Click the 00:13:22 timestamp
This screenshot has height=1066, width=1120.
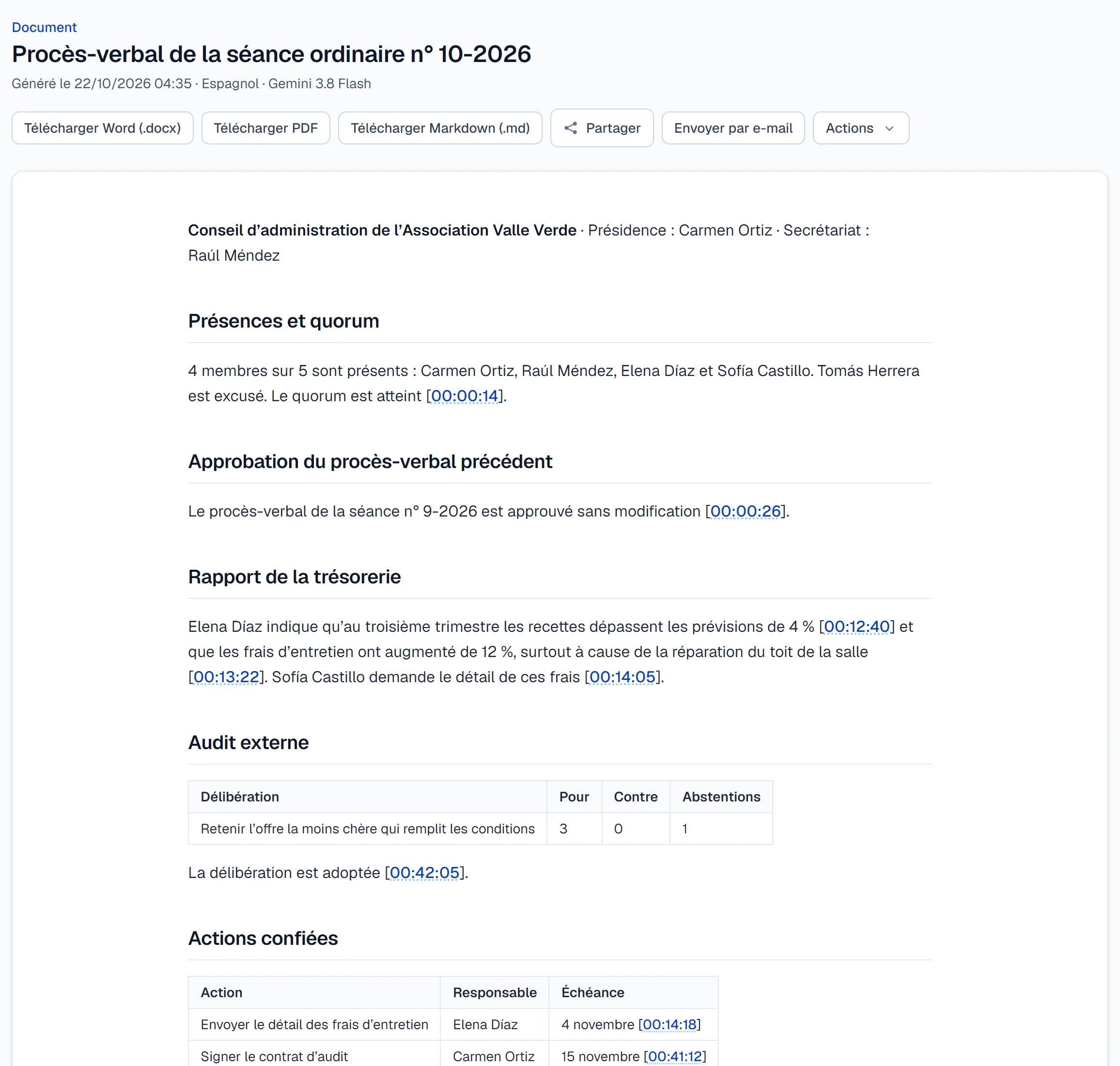point(226,677)
